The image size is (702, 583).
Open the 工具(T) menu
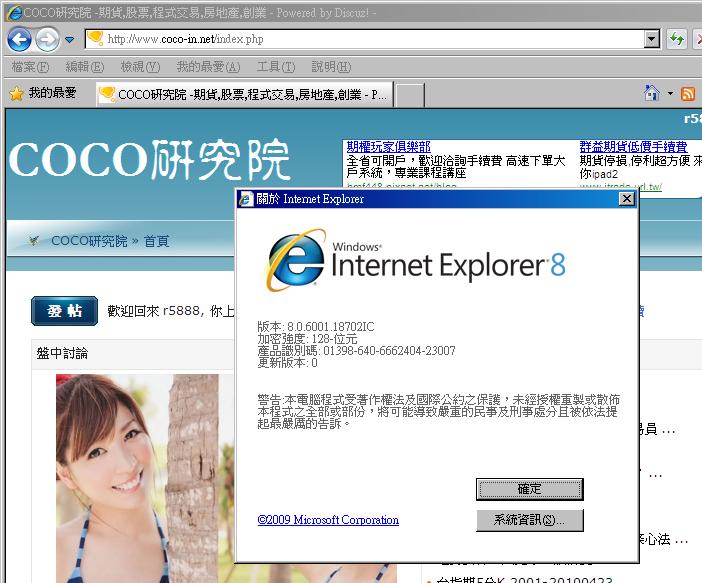[x=276, y=67]
